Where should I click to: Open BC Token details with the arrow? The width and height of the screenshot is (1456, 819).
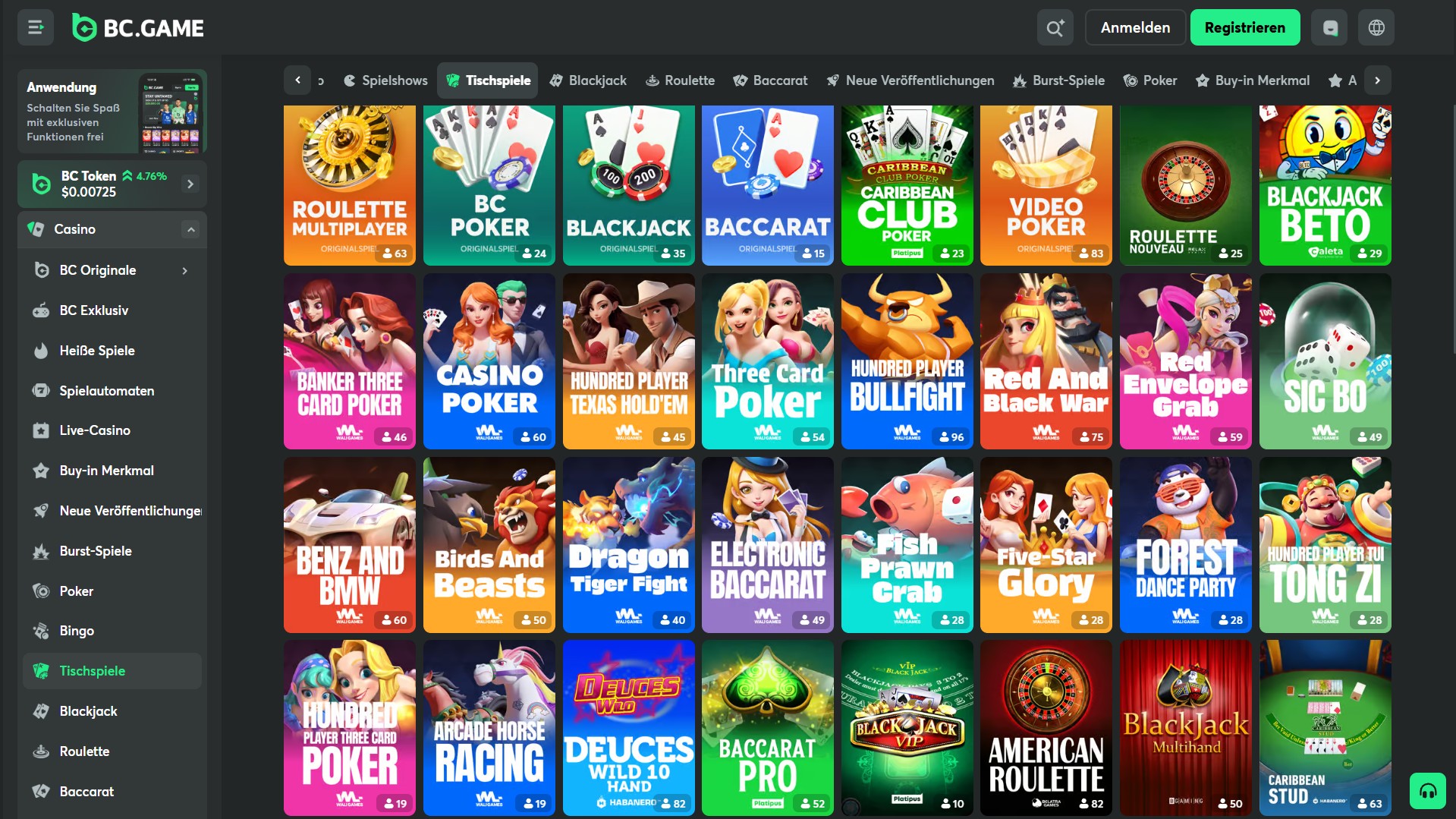pos(190,184)
